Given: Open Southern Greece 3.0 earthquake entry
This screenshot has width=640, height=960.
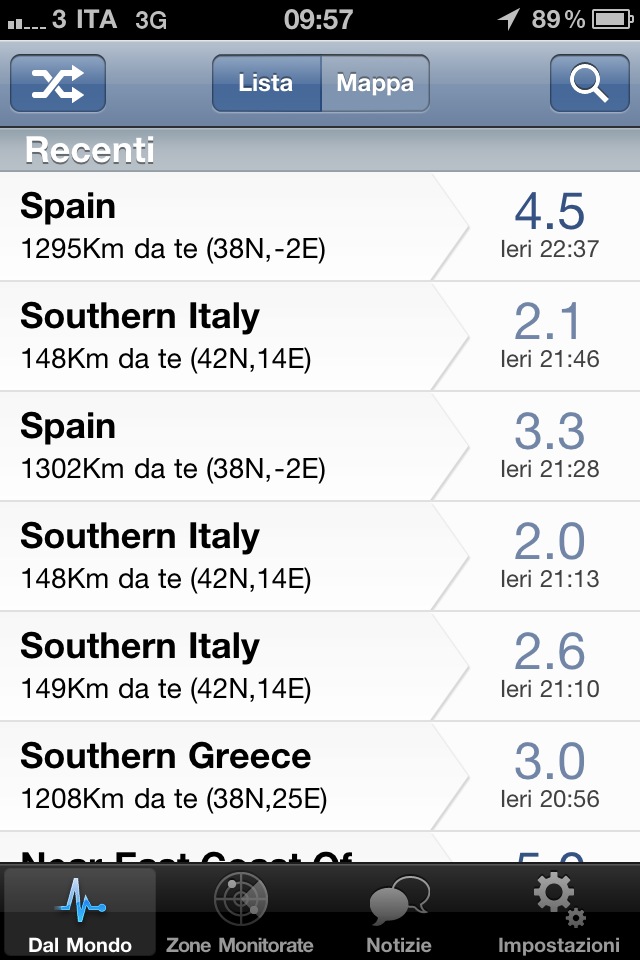Looking at the screenshot, I should click(320, 776).
